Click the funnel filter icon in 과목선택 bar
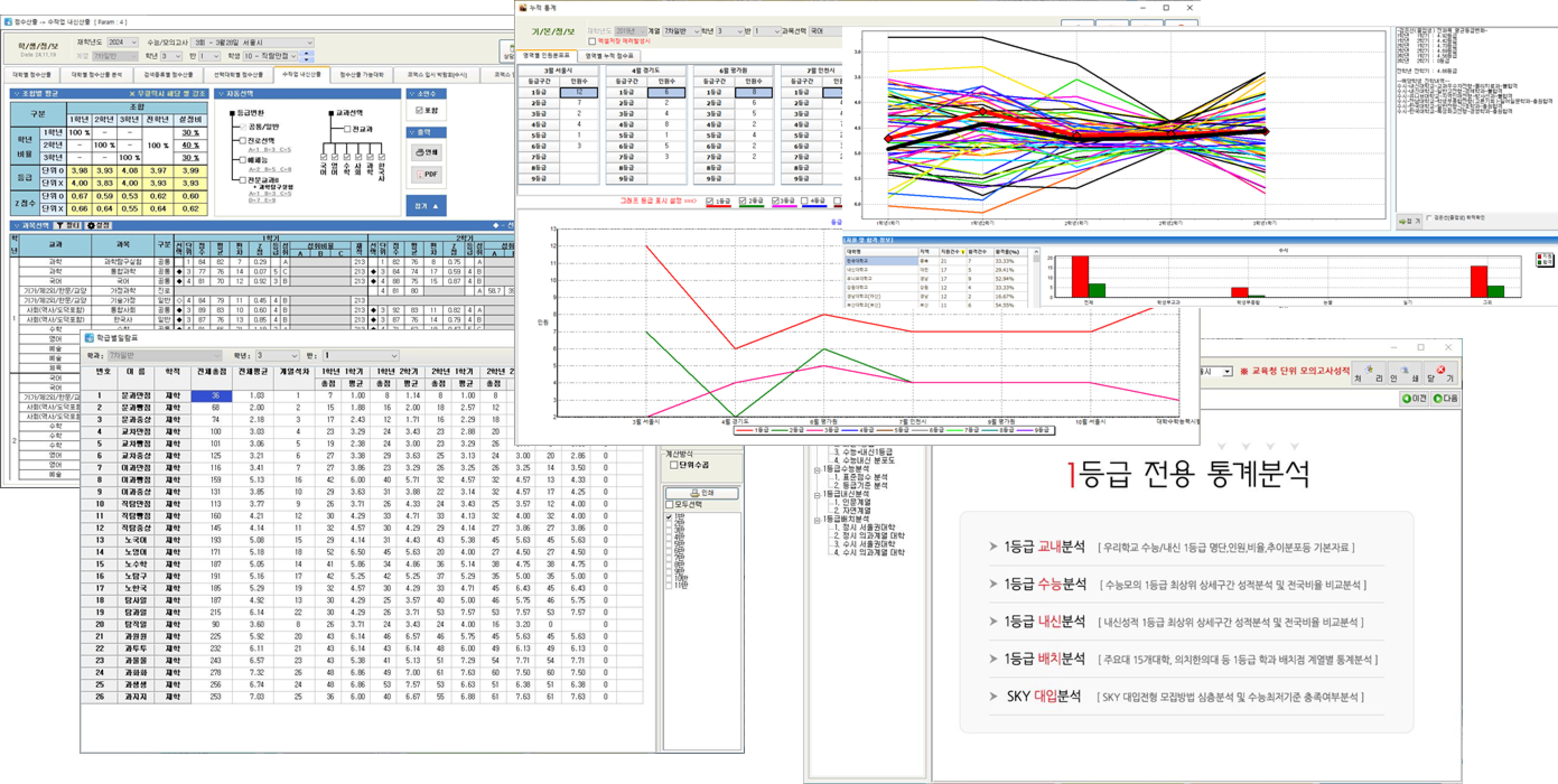 click(60, 225)
